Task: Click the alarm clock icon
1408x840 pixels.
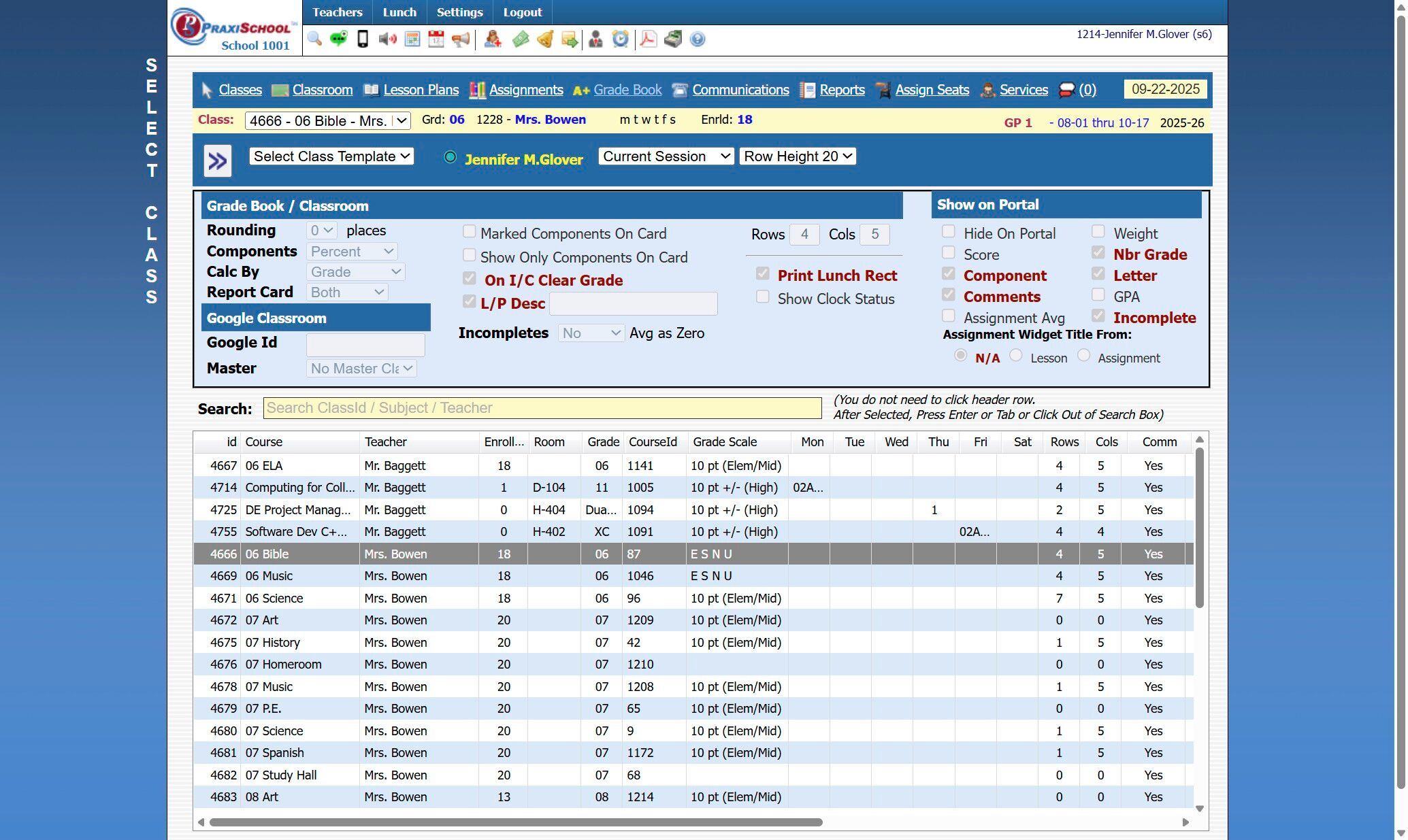Action: (x=620, y=39)
